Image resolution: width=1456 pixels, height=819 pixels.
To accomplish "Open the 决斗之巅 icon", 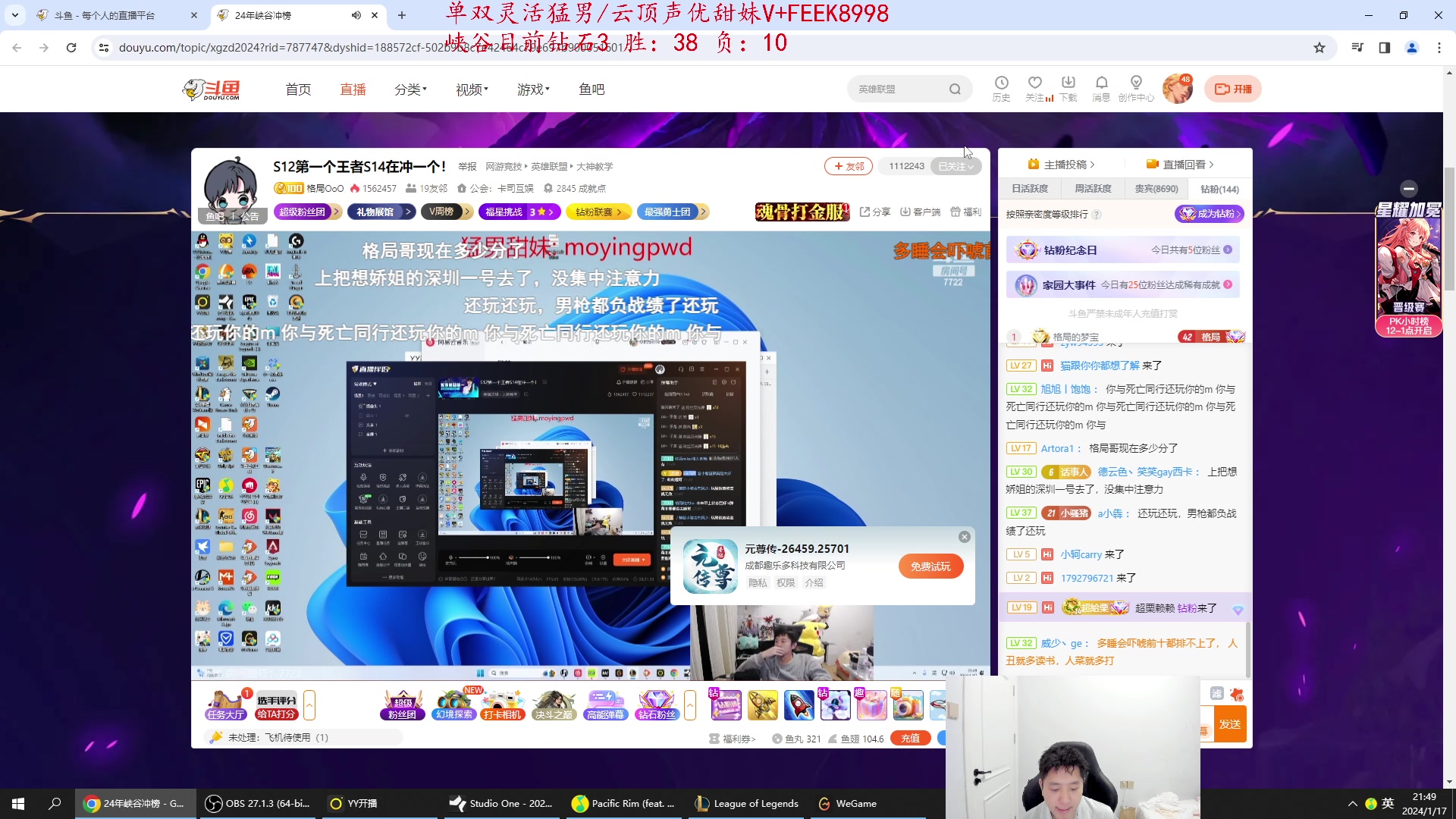I will (554, 704).
